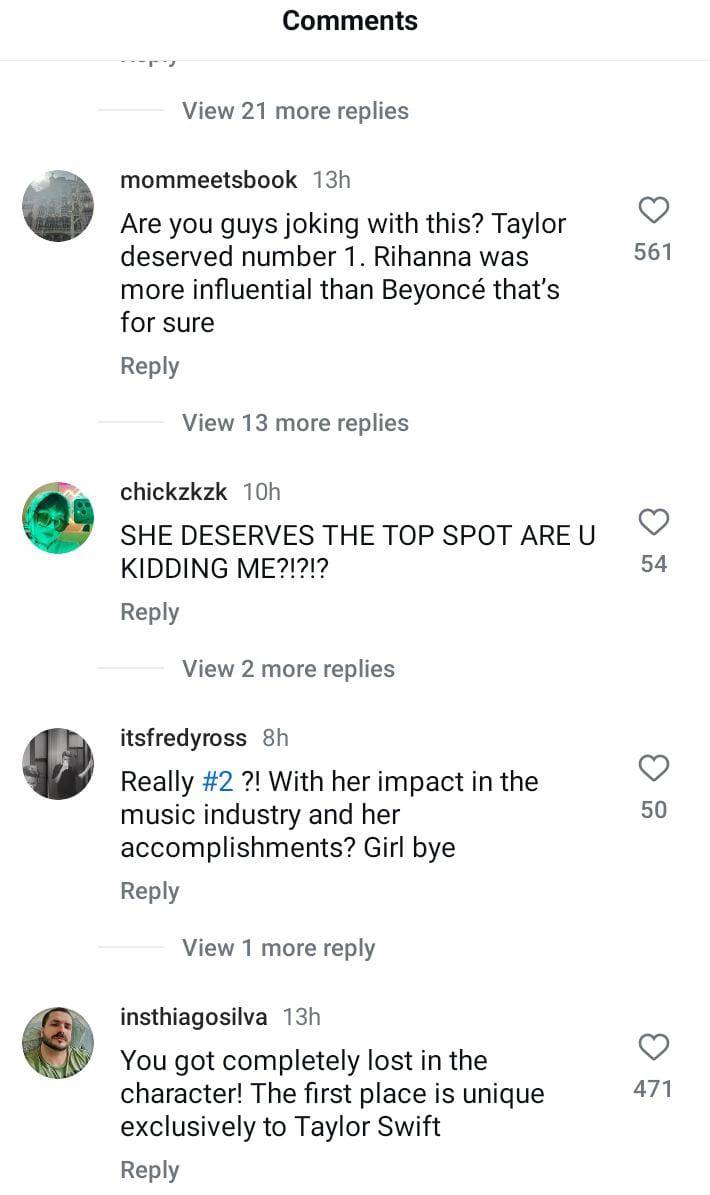Screen dimensions: 710x1195
Task: Open insthiagosilva's profile avatar
Action: click(58, 1043)
